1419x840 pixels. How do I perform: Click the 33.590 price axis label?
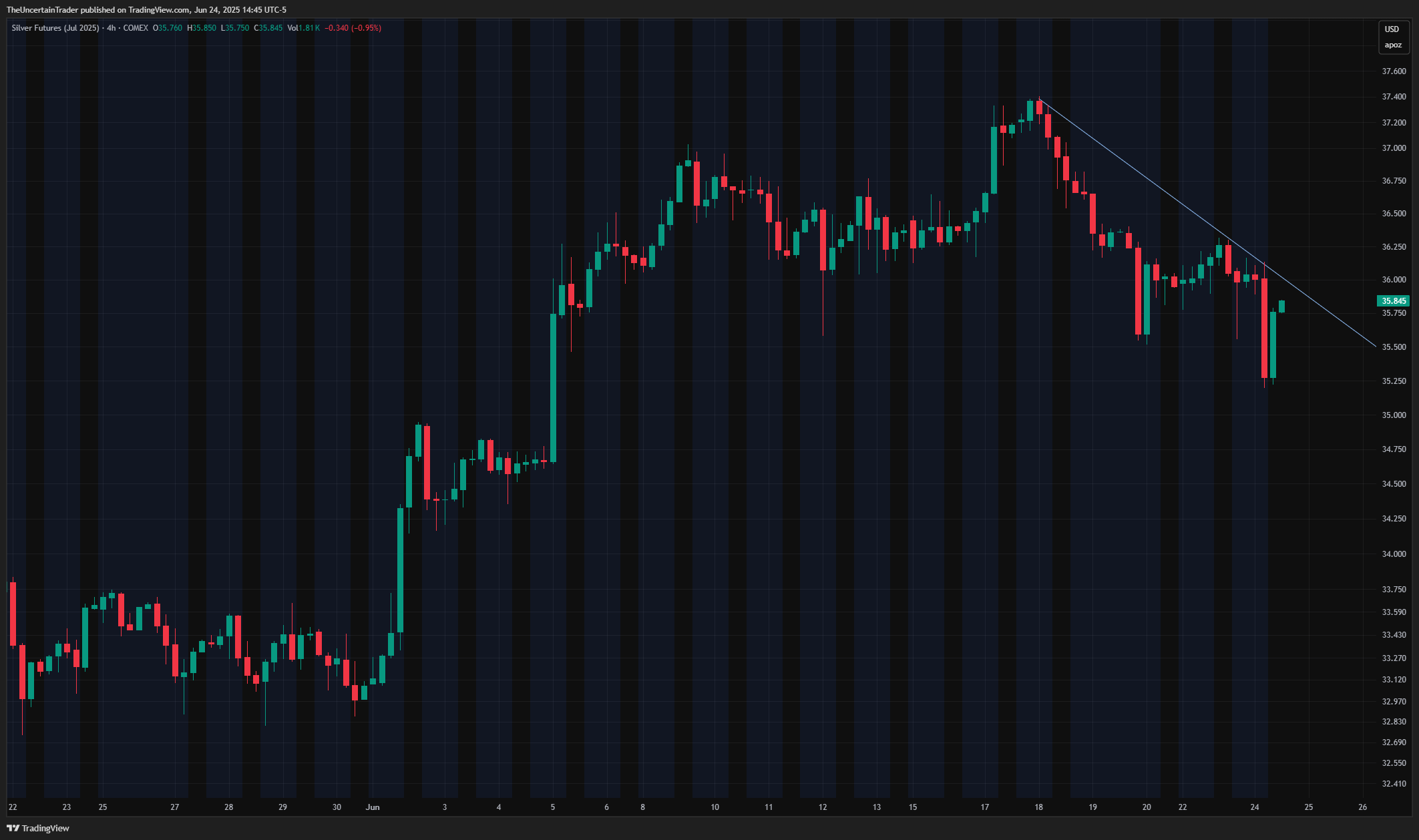[x=1394, y=612]
